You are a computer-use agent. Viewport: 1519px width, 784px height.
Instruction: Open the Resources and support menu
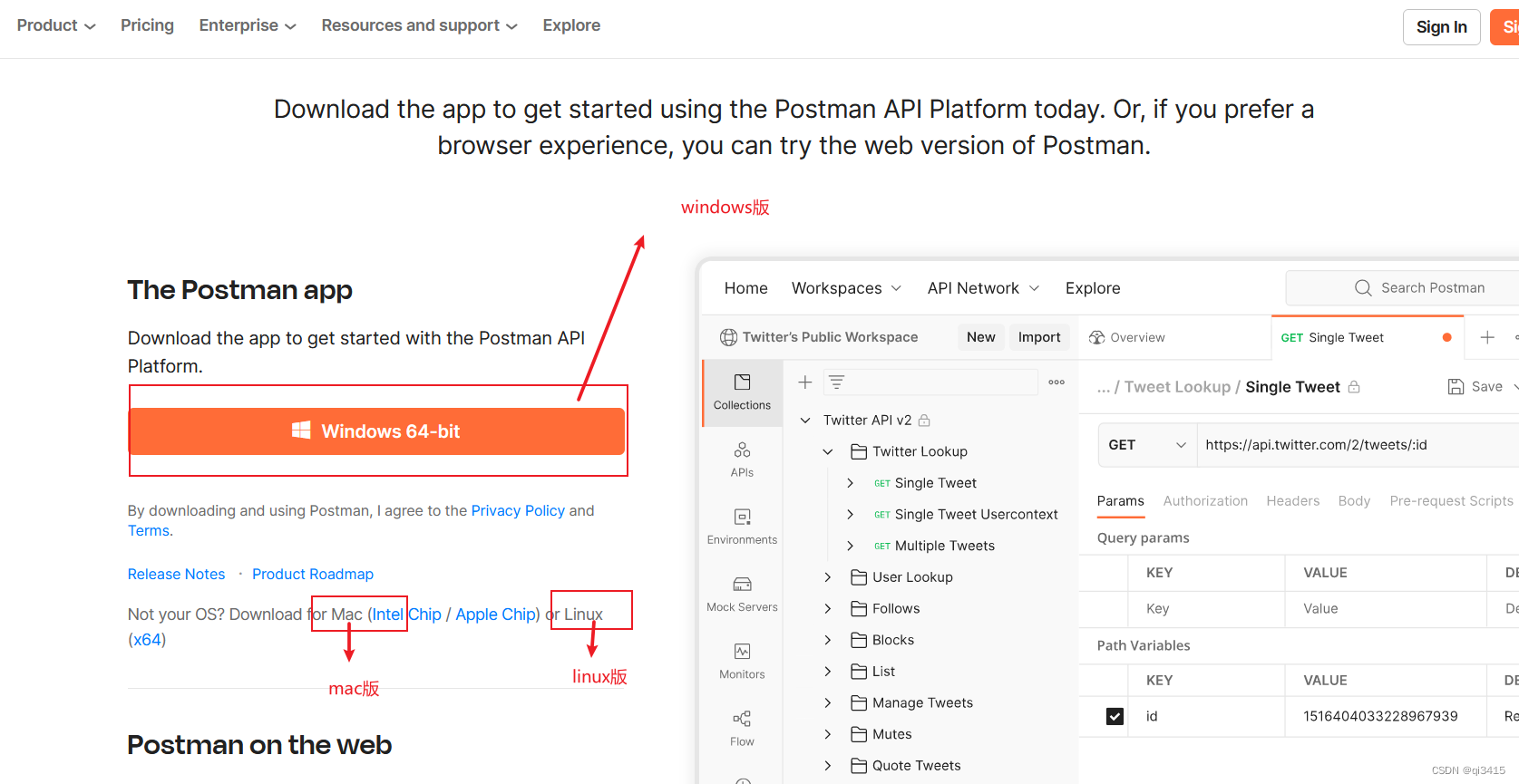[420, 25]
